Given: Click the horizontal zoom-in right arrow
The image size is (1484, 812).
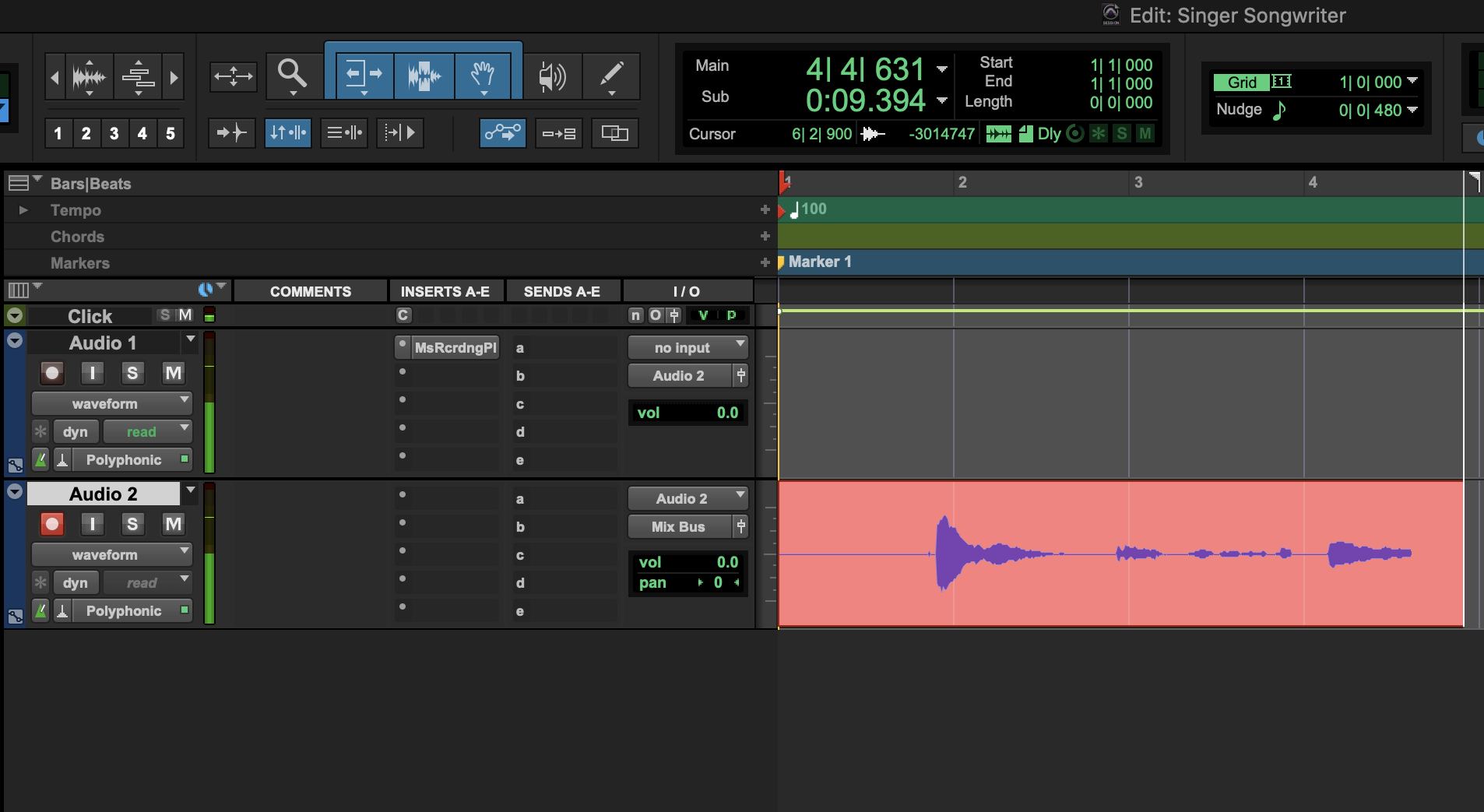Looking at the screenshot, I should [x=174, y=77].
